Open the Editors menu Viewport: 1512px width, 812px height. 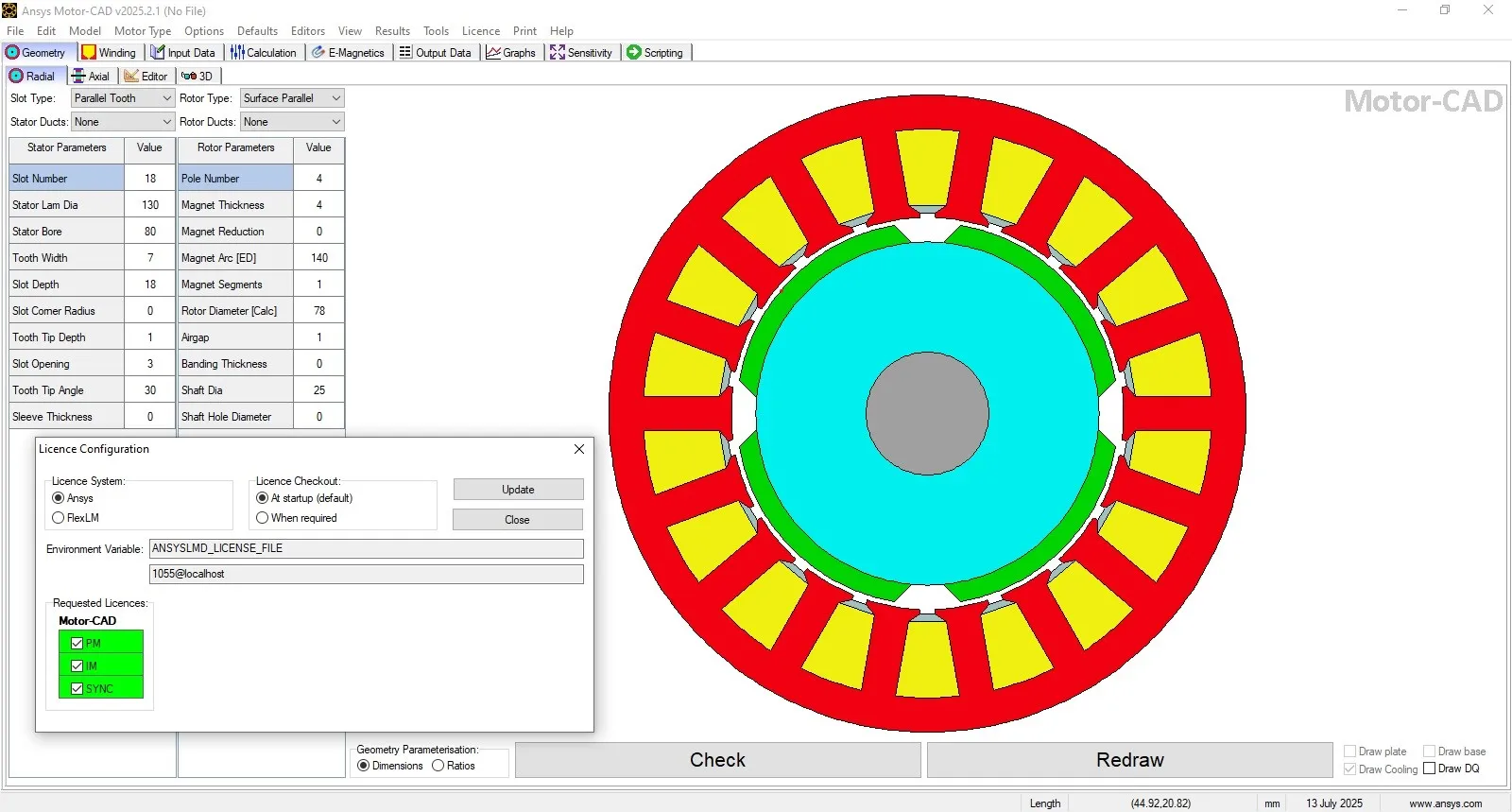pos(307,31)
